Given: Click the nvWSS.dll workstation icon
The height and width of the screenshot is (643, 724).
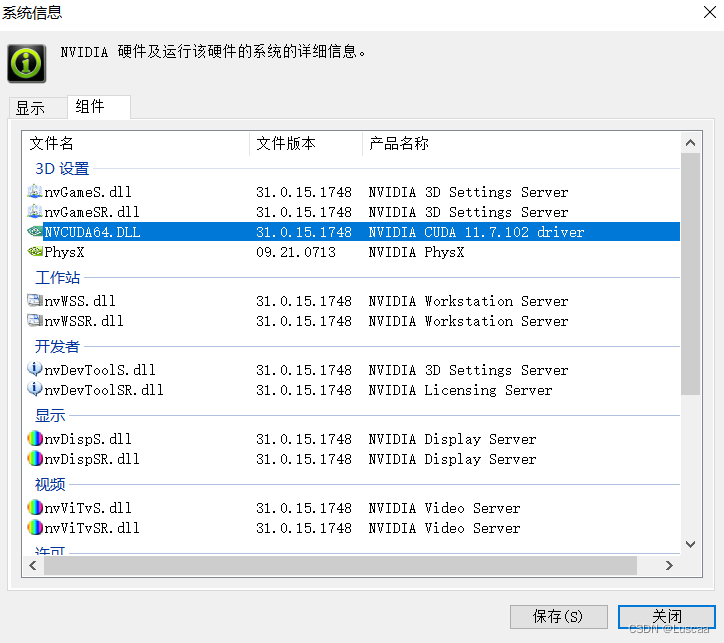Looking at the screenshot, I should click(35, 301).
